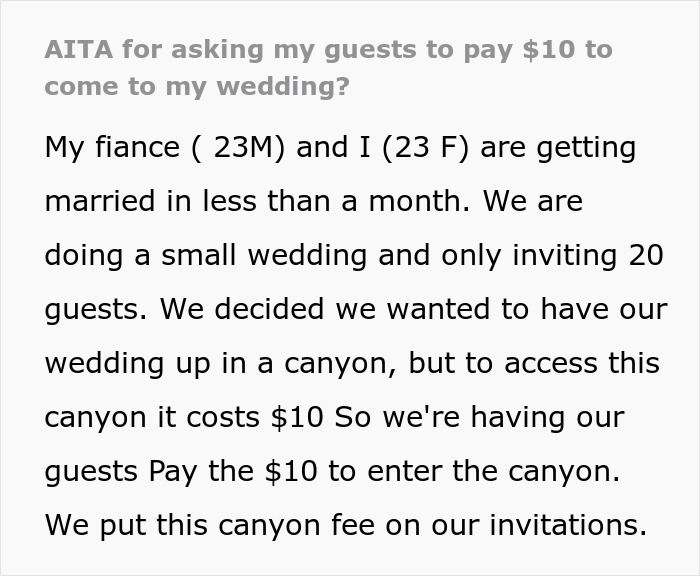Click the word "married" in the paragraph
700x576 pixels.
(x=100, y=201)
